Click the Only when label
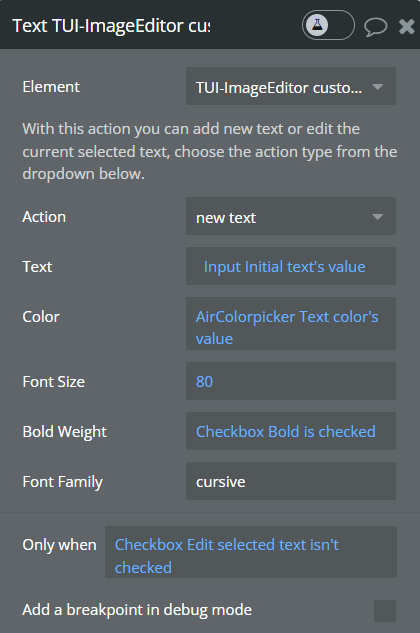The width and height of the screenshot is (420, 633). tap(59, 545)
